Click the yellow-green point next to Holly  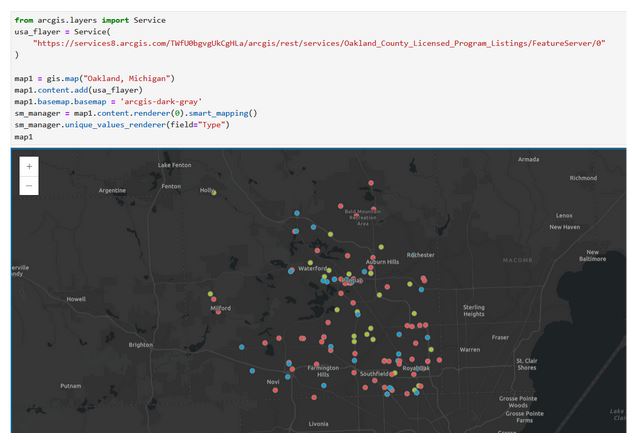click(214, 193)
